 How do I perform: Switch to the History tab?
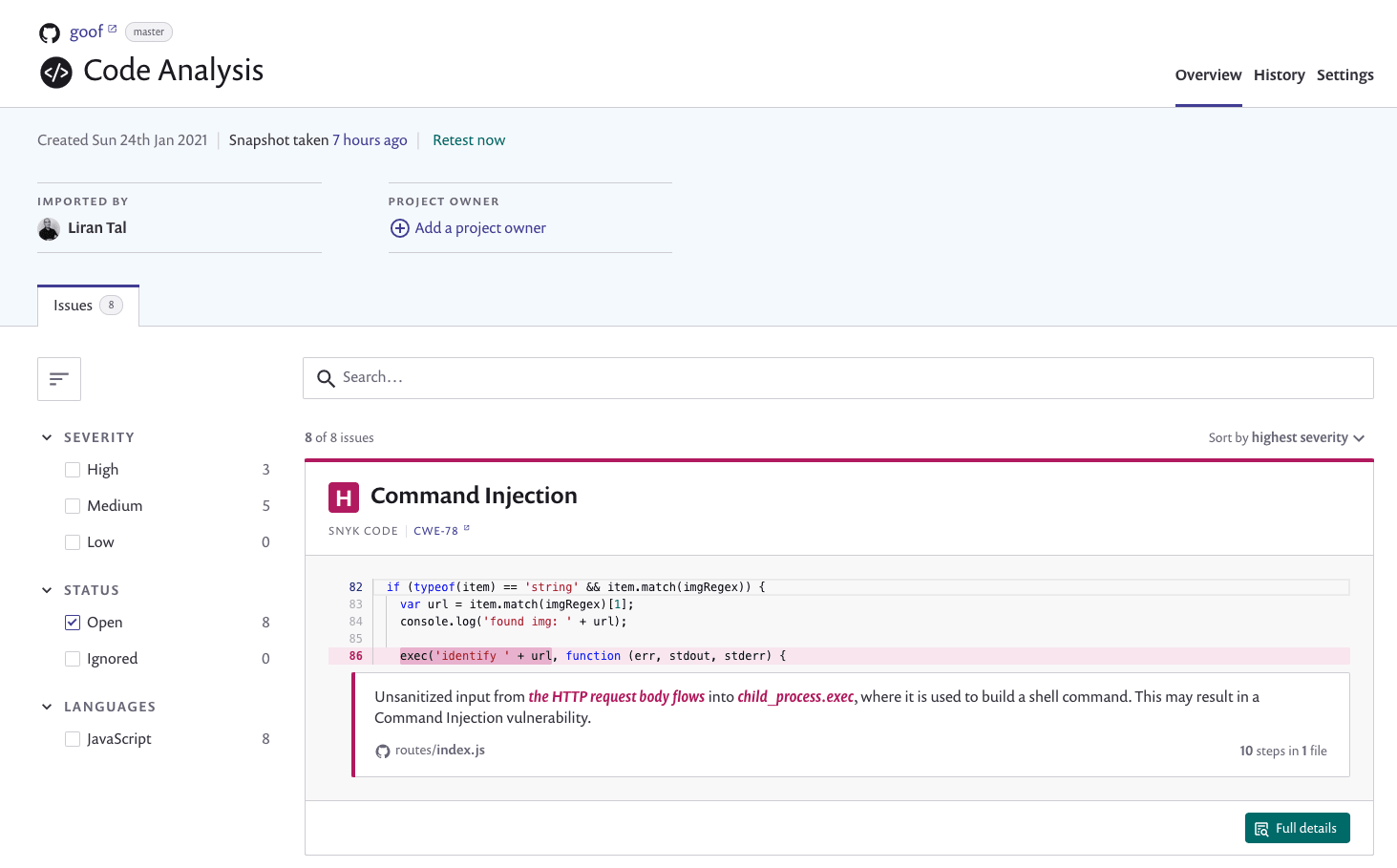tap(1280, 74)
